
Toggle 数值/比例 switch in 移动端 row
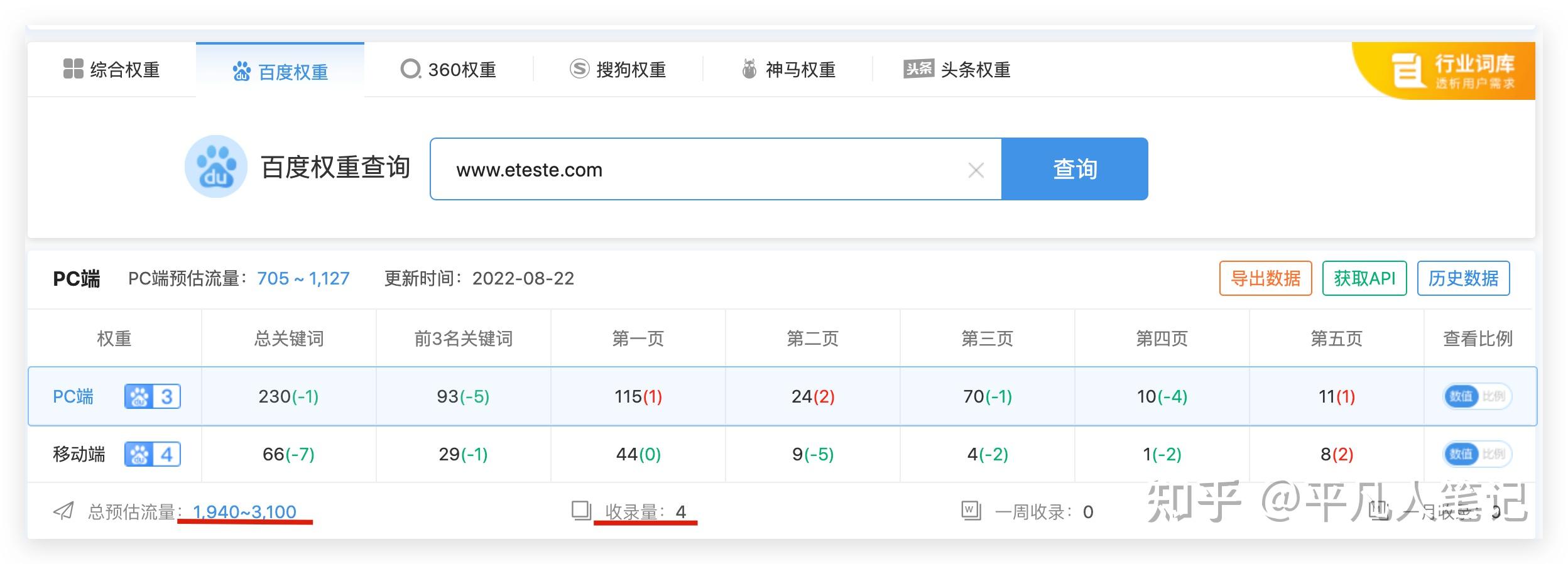click(x=1478, y=454)
